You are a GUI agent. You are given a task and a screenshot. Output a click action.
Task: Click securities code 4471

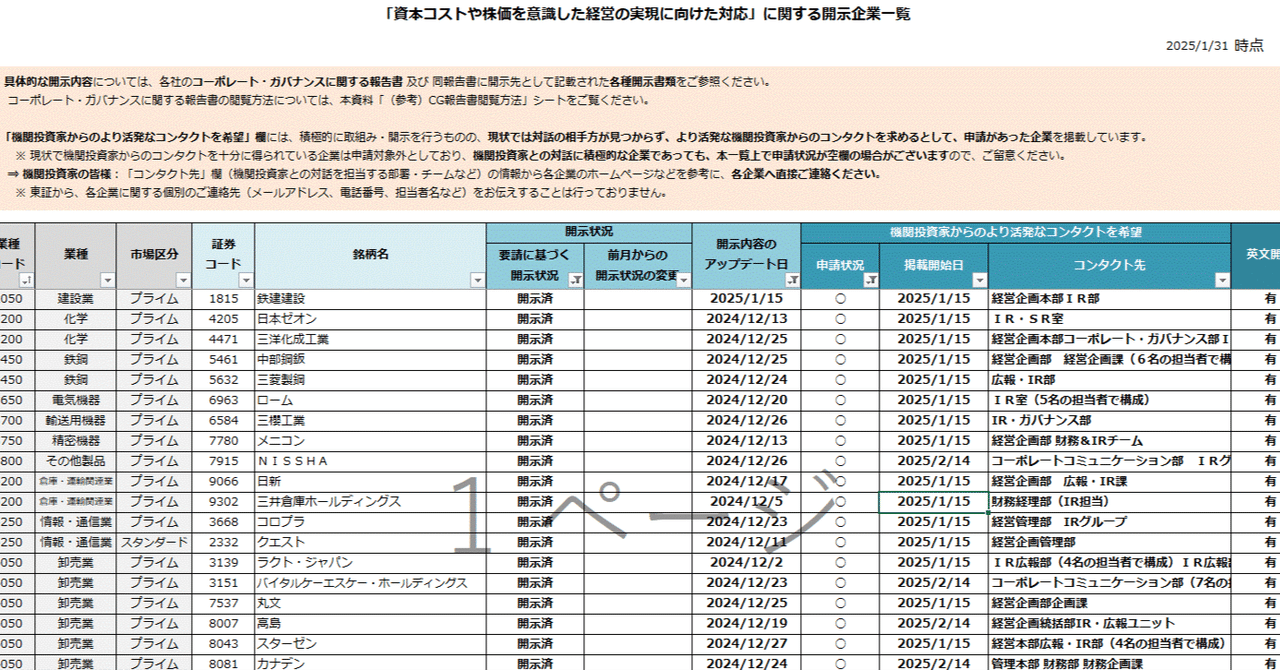[x=223, y=339]
